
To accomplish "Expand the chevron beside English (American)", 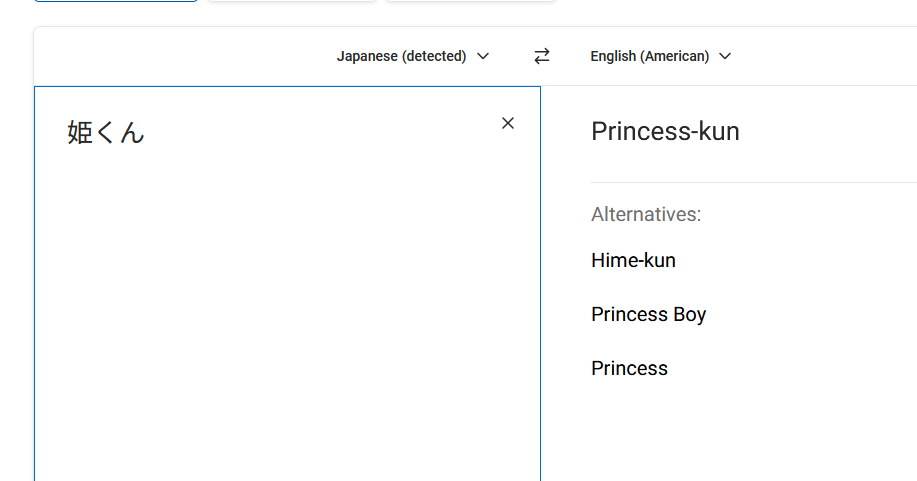I will pos(725,56).
